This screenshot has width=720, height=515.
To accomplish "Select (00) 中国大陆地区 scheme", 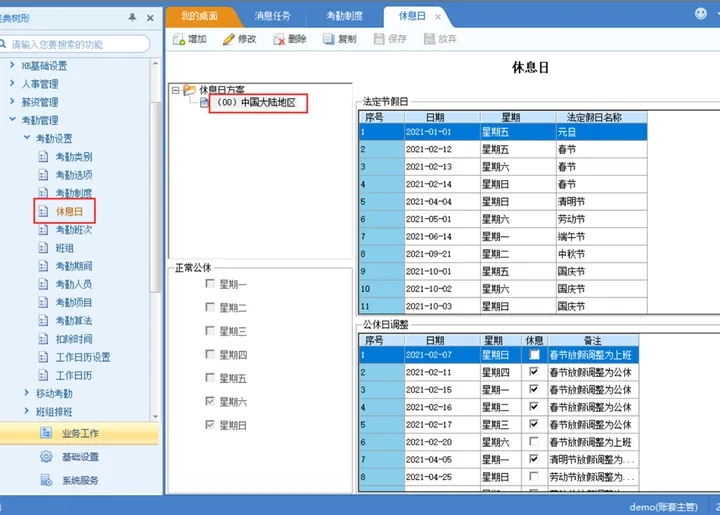I will pyautogui.click(x=256, y=102).
